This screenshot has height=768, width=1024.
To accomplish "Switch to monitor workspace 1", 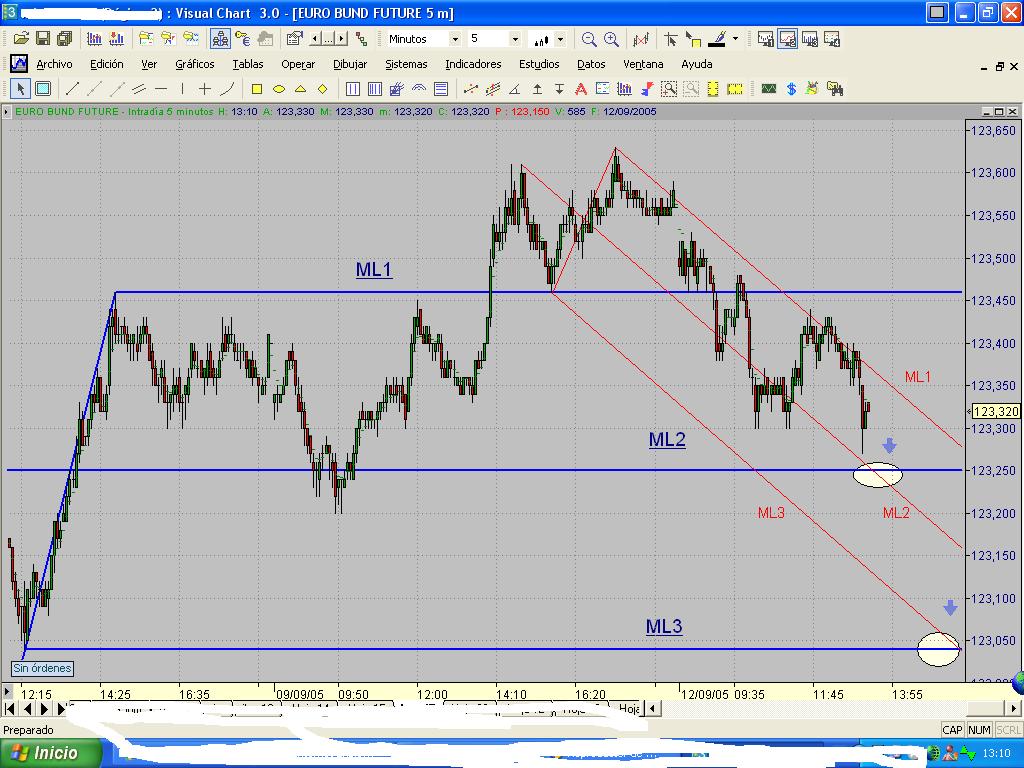I will coord(765,39).
